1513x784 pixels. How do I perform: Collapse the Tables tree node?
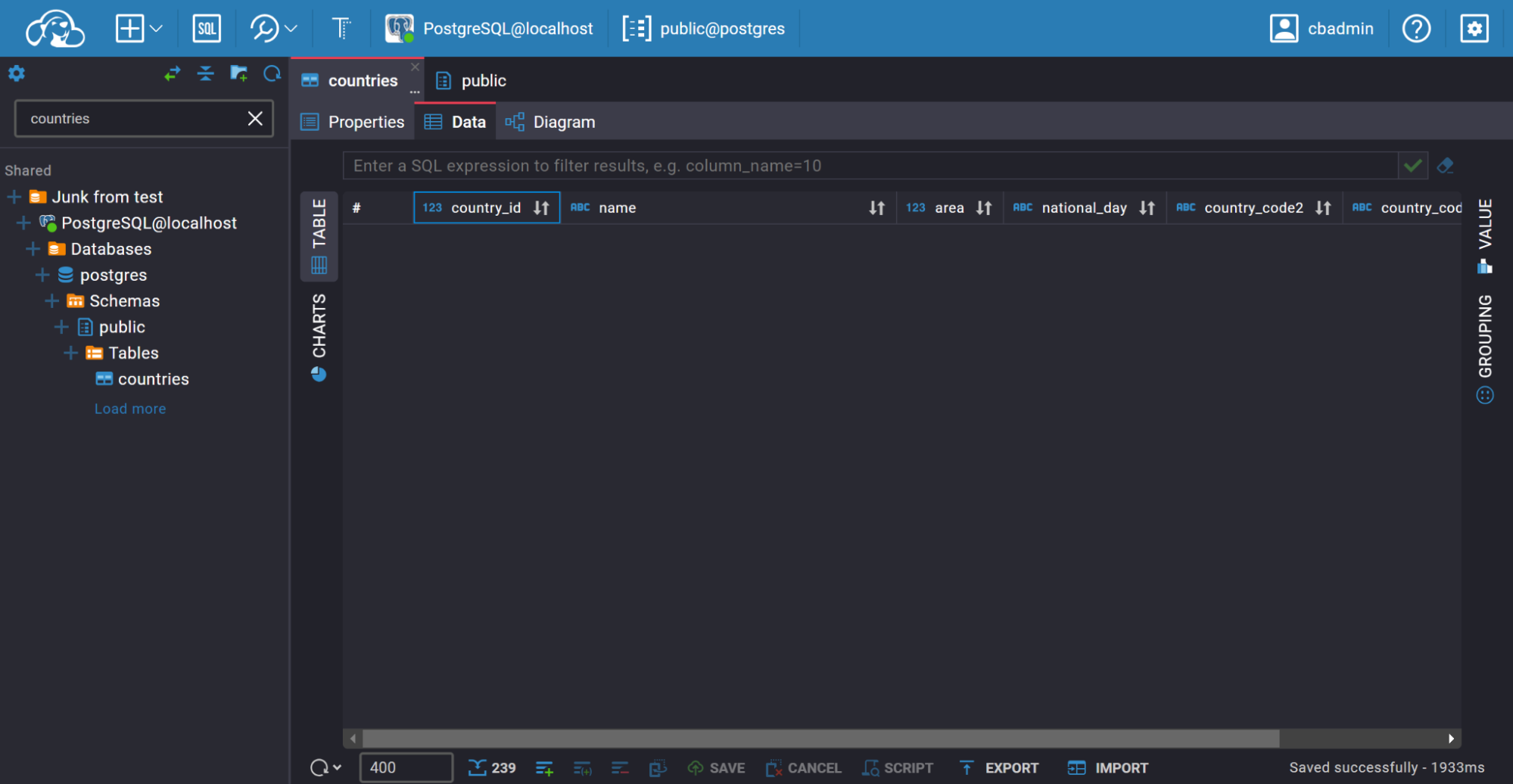pos(71,353)
